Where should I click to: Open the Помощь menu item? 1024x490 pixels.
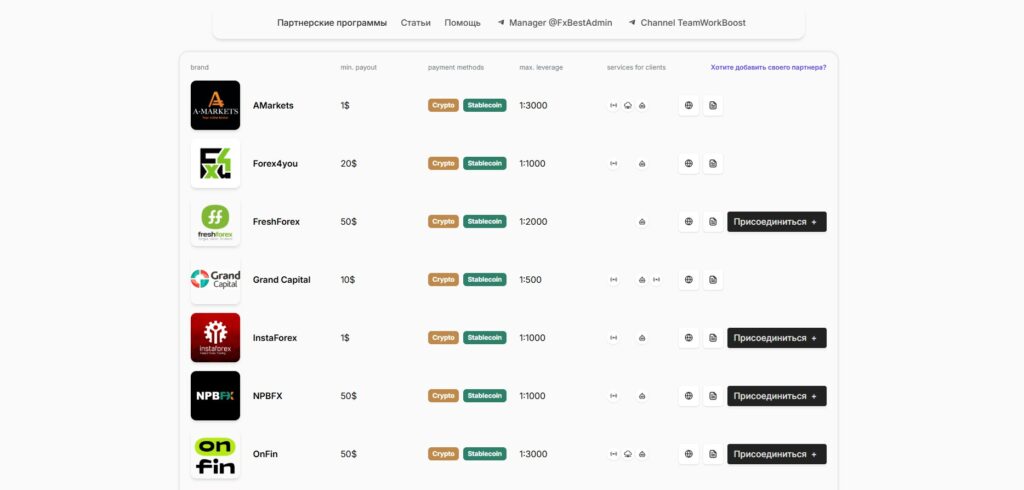click(462, 23)
